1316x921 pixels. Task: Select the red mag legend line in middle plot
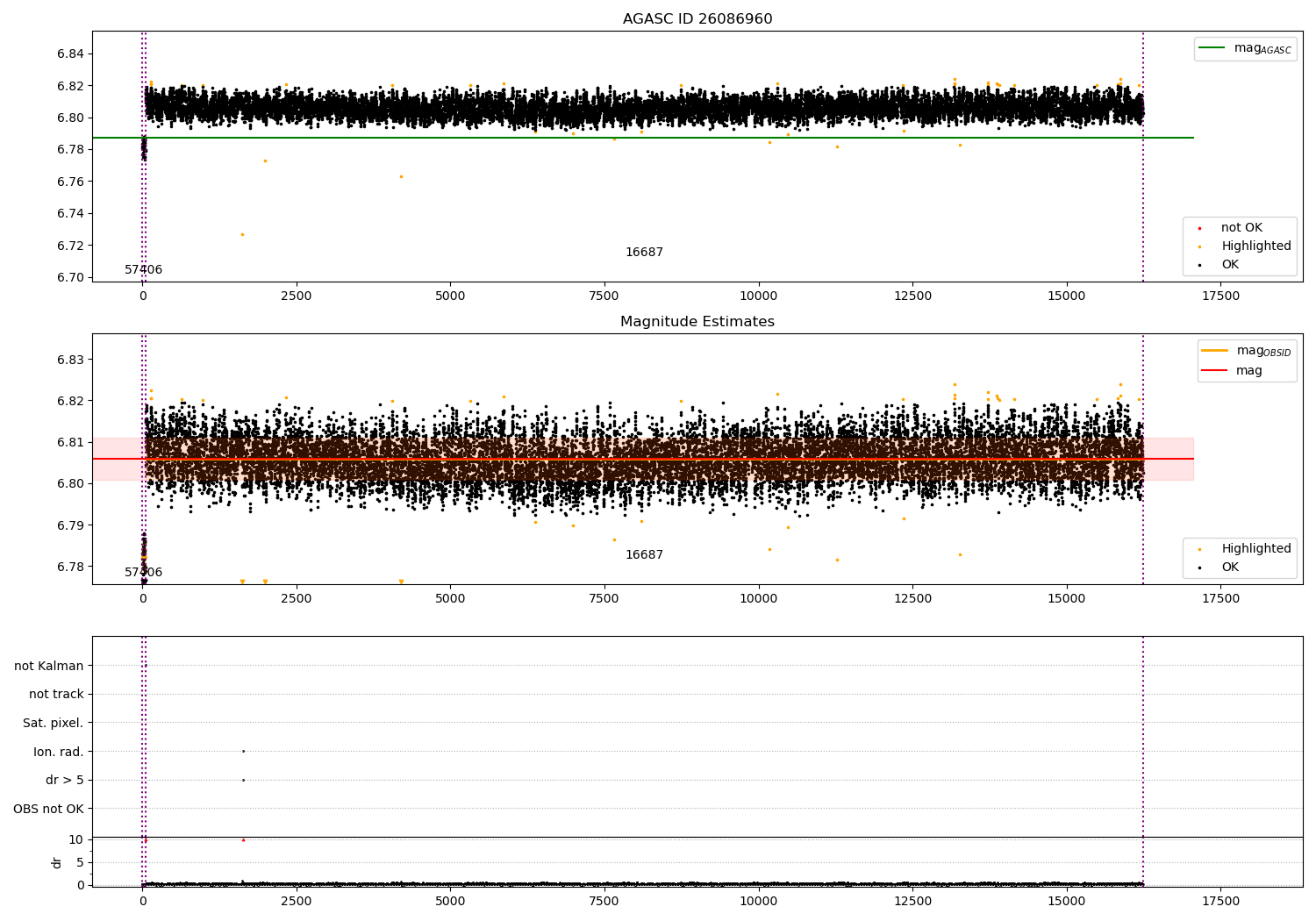(1215, 371)
